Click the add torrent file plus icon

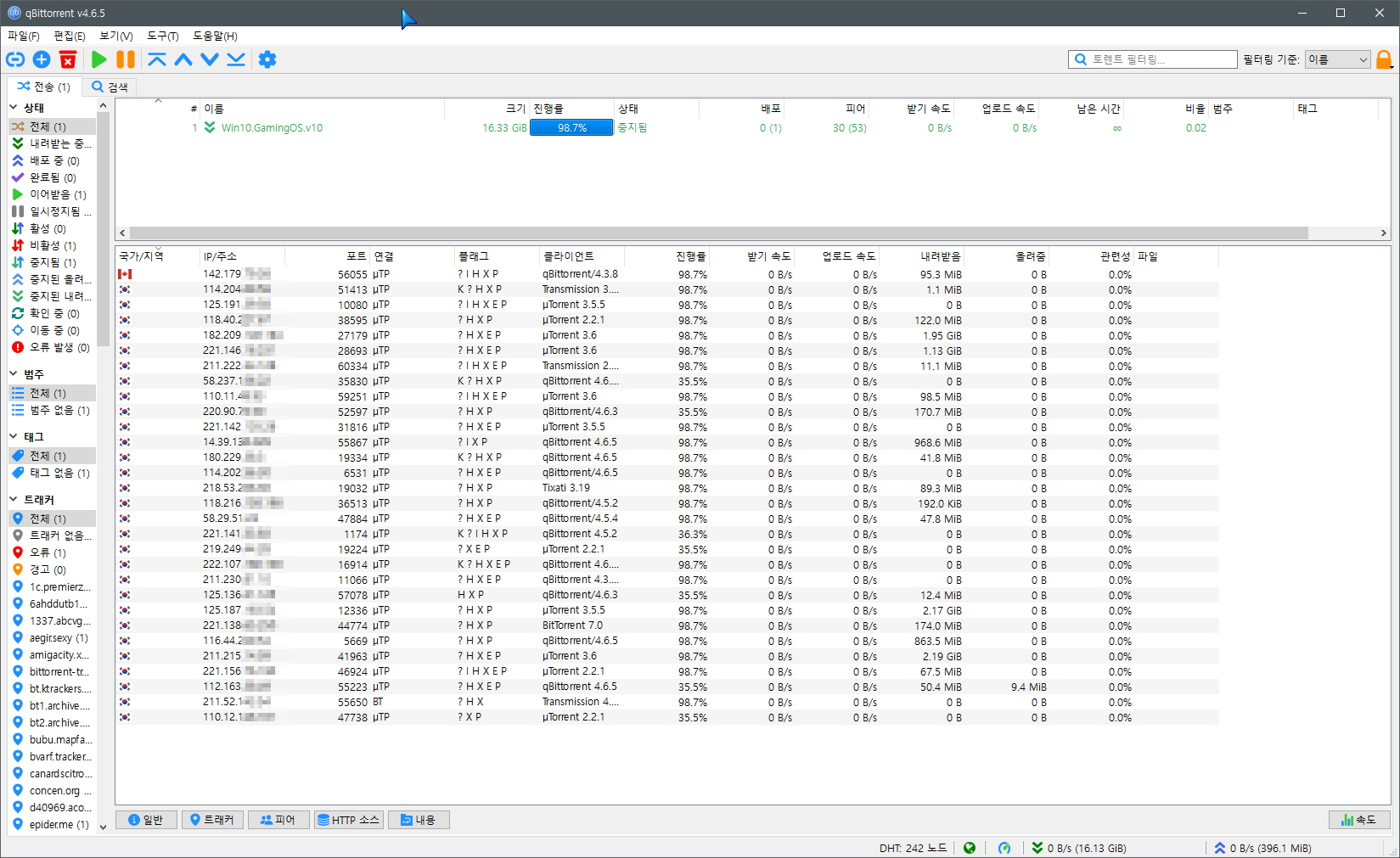pyautogui.click(x=42, y=59)
